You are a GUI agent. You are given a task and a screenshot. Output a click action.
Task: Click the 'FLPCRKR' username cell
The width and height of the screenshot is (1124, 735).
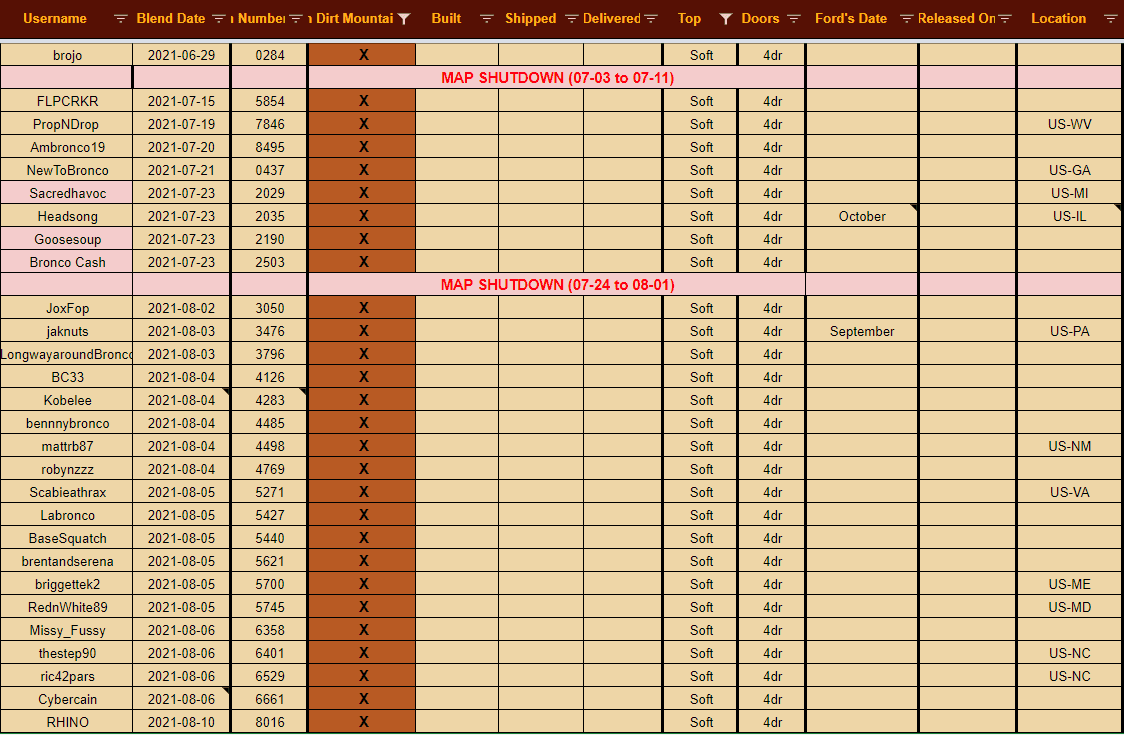(x=67, y=101)
